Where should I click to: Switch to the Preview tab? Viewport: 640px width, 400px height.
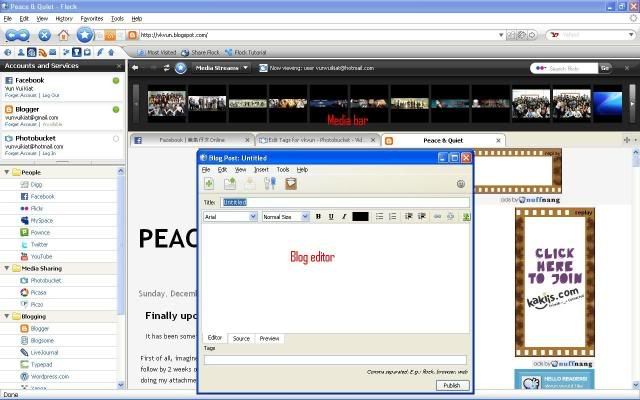coord(269,338)
